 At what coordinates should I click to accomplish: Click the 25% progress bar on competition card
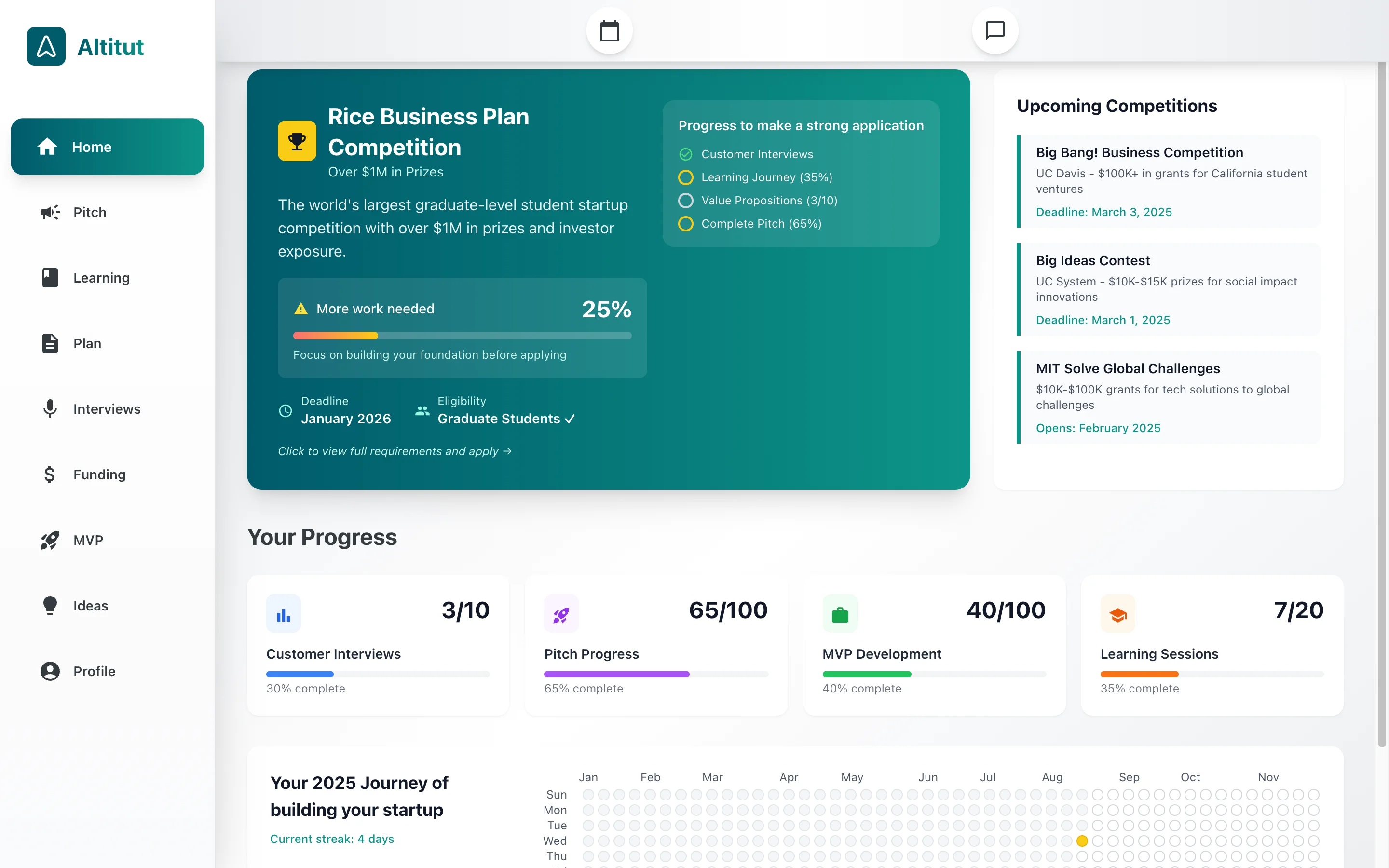pos(462,335)
